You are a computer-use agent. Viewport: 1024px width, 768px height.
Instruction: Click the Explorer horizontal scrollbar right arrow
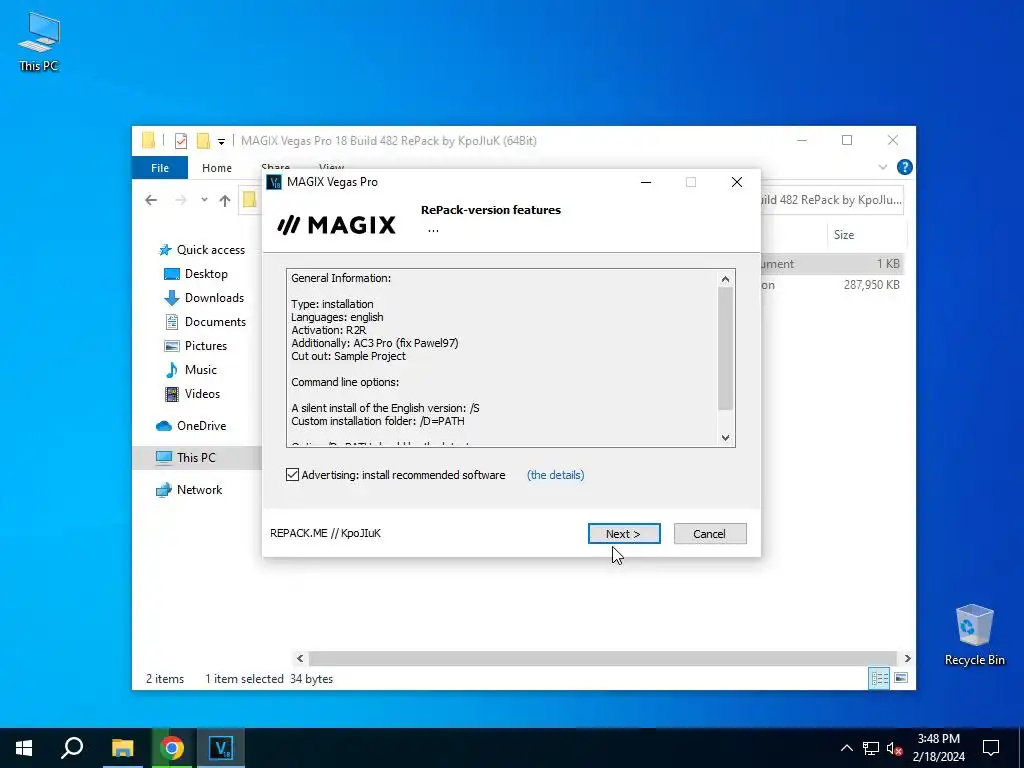click(x=907, y=658)
